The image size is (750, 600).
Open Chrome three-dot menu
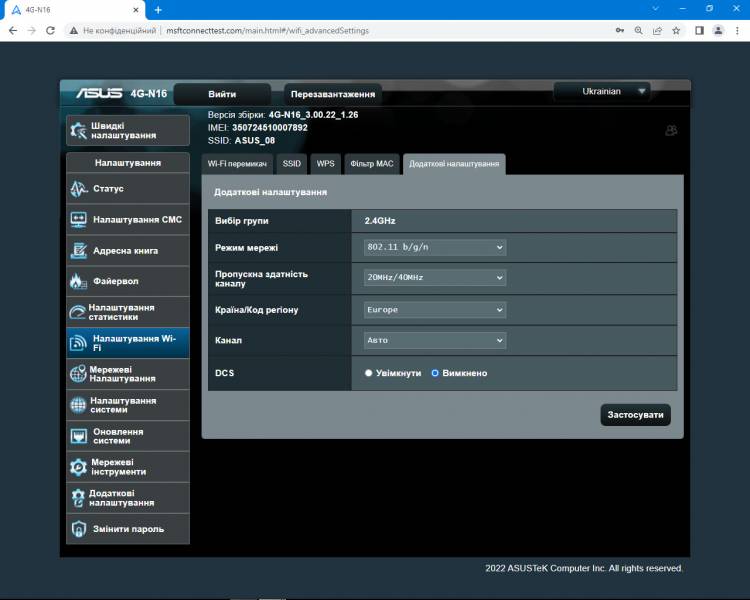[x=737, y=31]
